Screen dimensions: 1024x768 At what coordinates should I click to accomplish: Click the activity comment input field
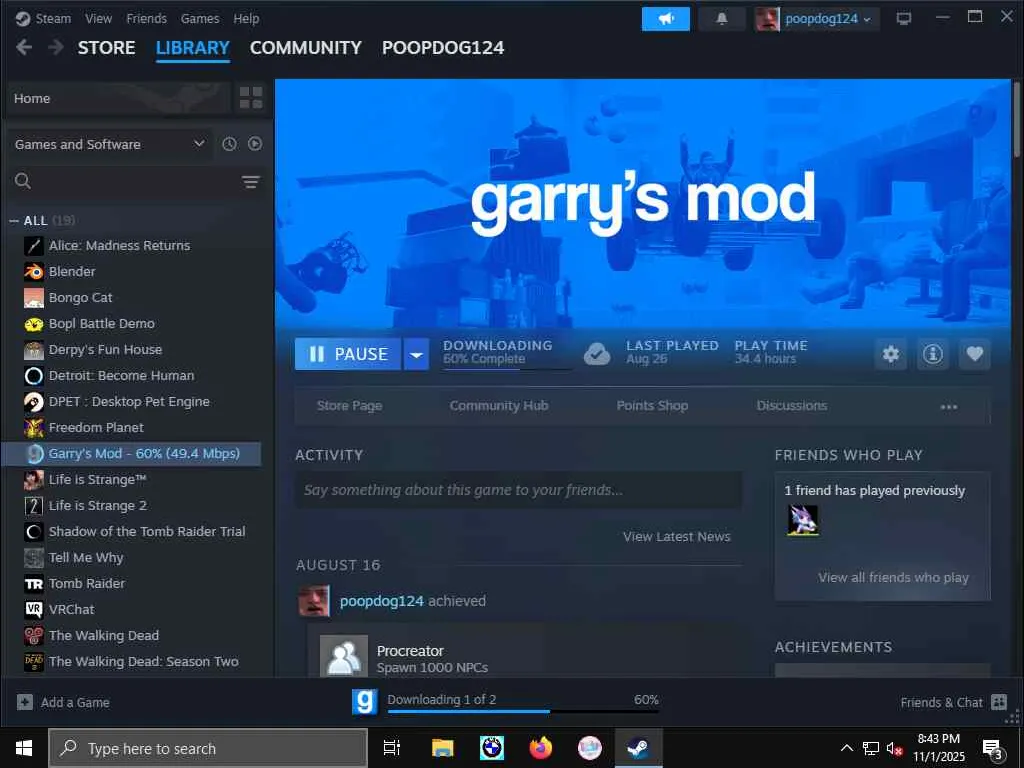pos(519,490)
